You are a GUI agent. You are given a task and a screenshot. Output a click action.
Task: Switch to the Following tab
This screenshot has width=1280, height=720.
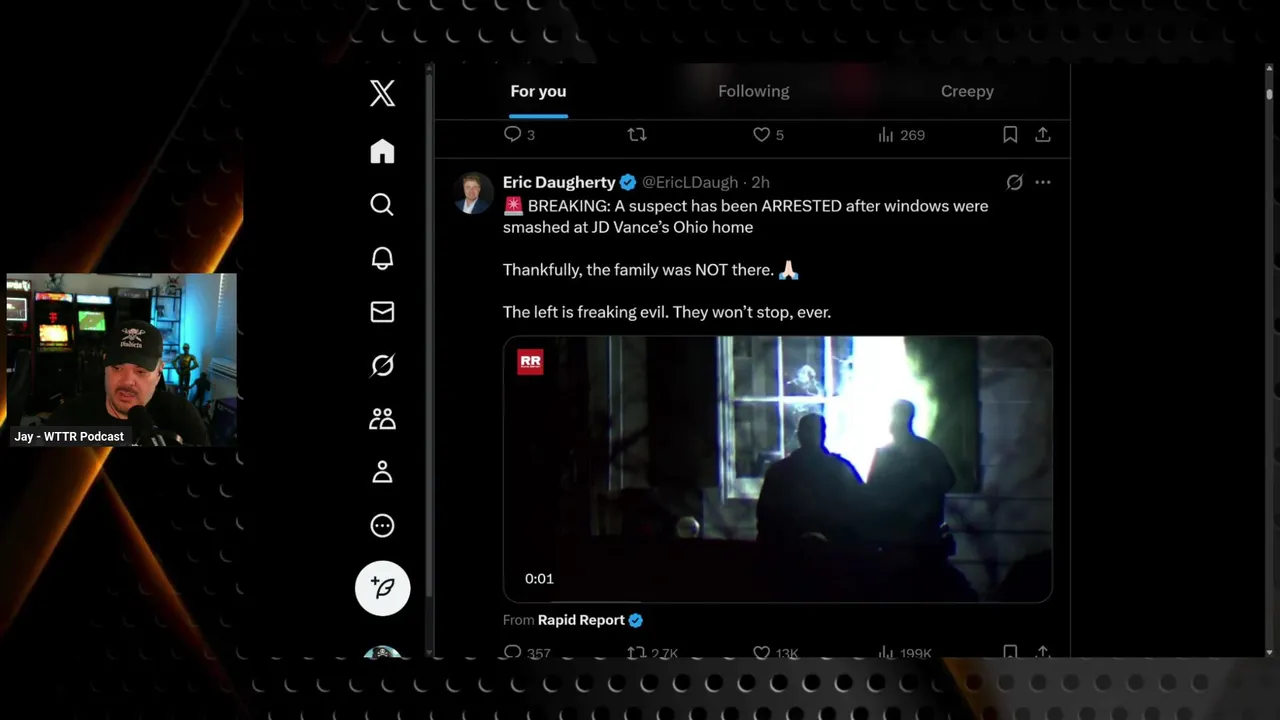[x=753, y=91]
